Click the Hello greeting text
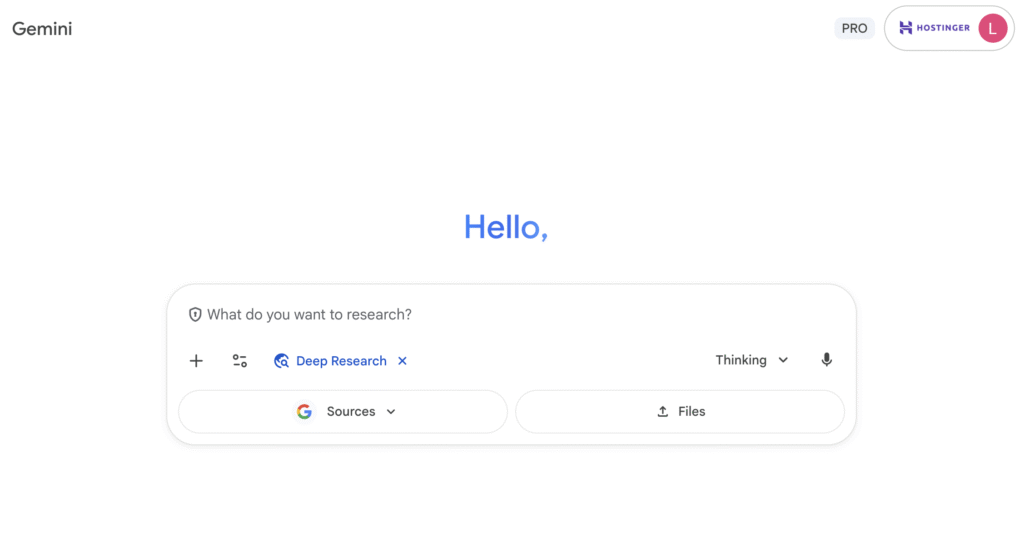The image size is (1024, 558). click(506, 228)
